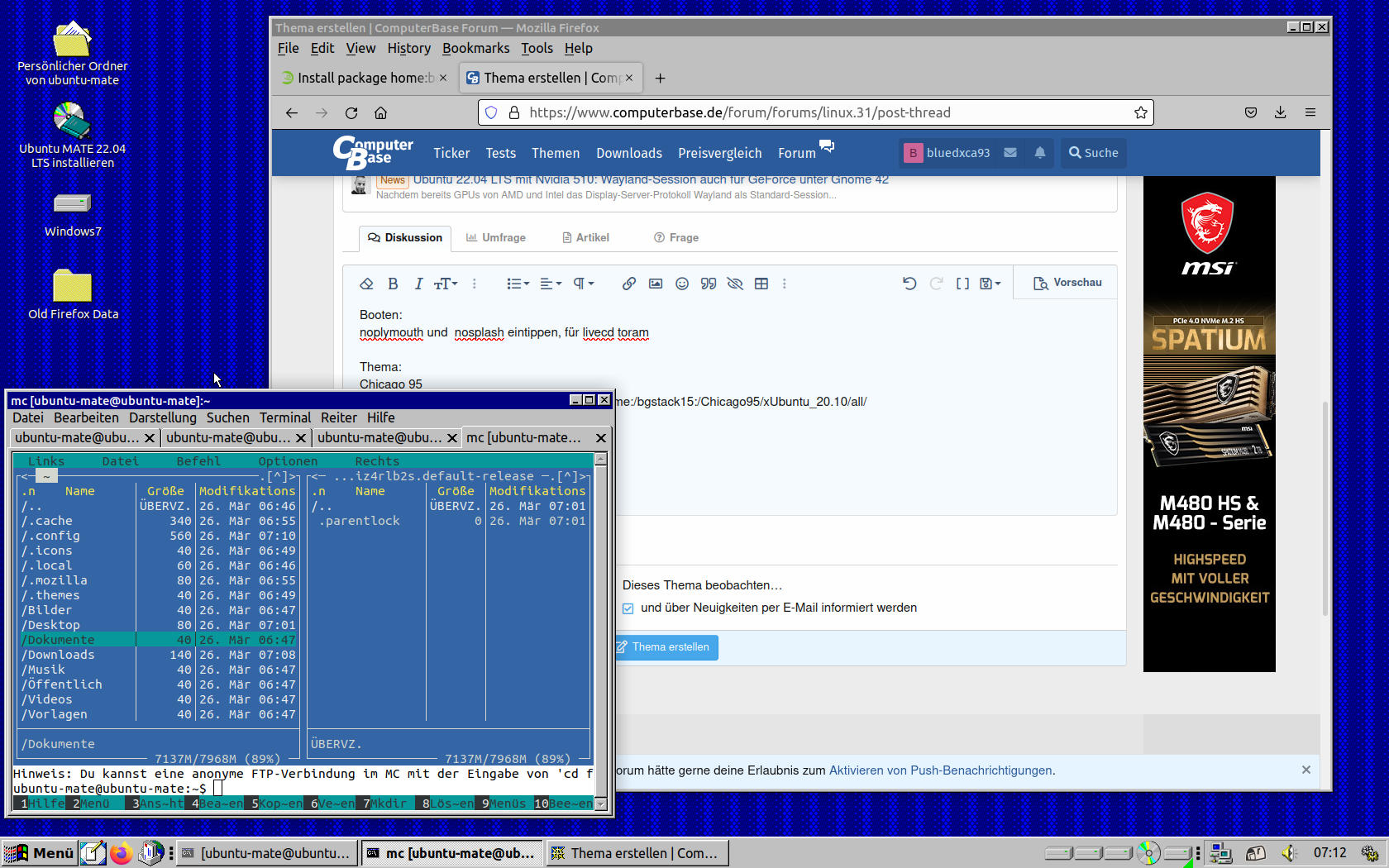The image size is (1389, 868).
Task: Open the Firefox hamburger application menu
Action: coord(1310,112)
